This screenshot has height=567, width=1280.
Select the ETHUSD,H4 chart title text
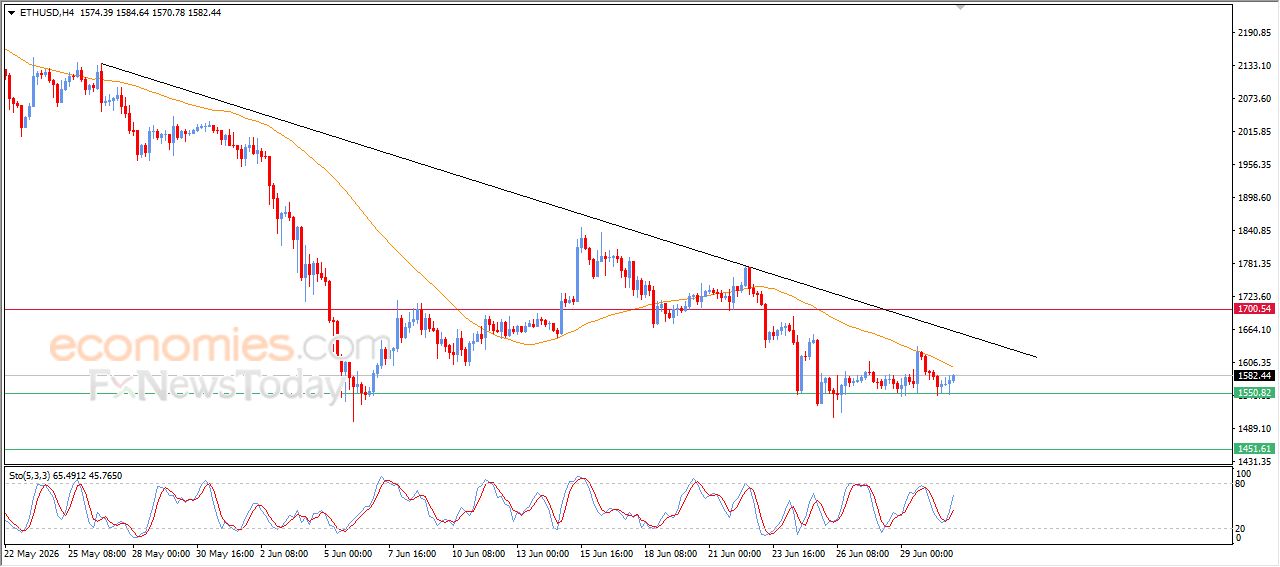pyautogui.click(x=47, y=12)
